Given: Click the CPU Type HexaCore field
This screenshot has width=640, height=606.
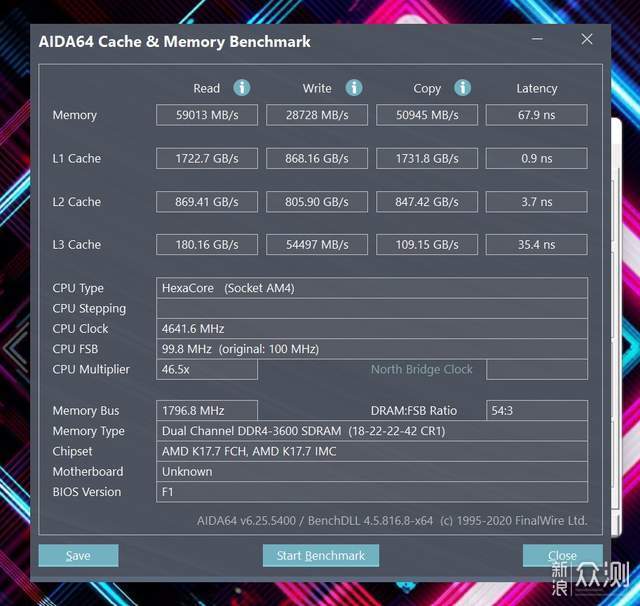Looking at the screenshot, I should pos(372,288).
